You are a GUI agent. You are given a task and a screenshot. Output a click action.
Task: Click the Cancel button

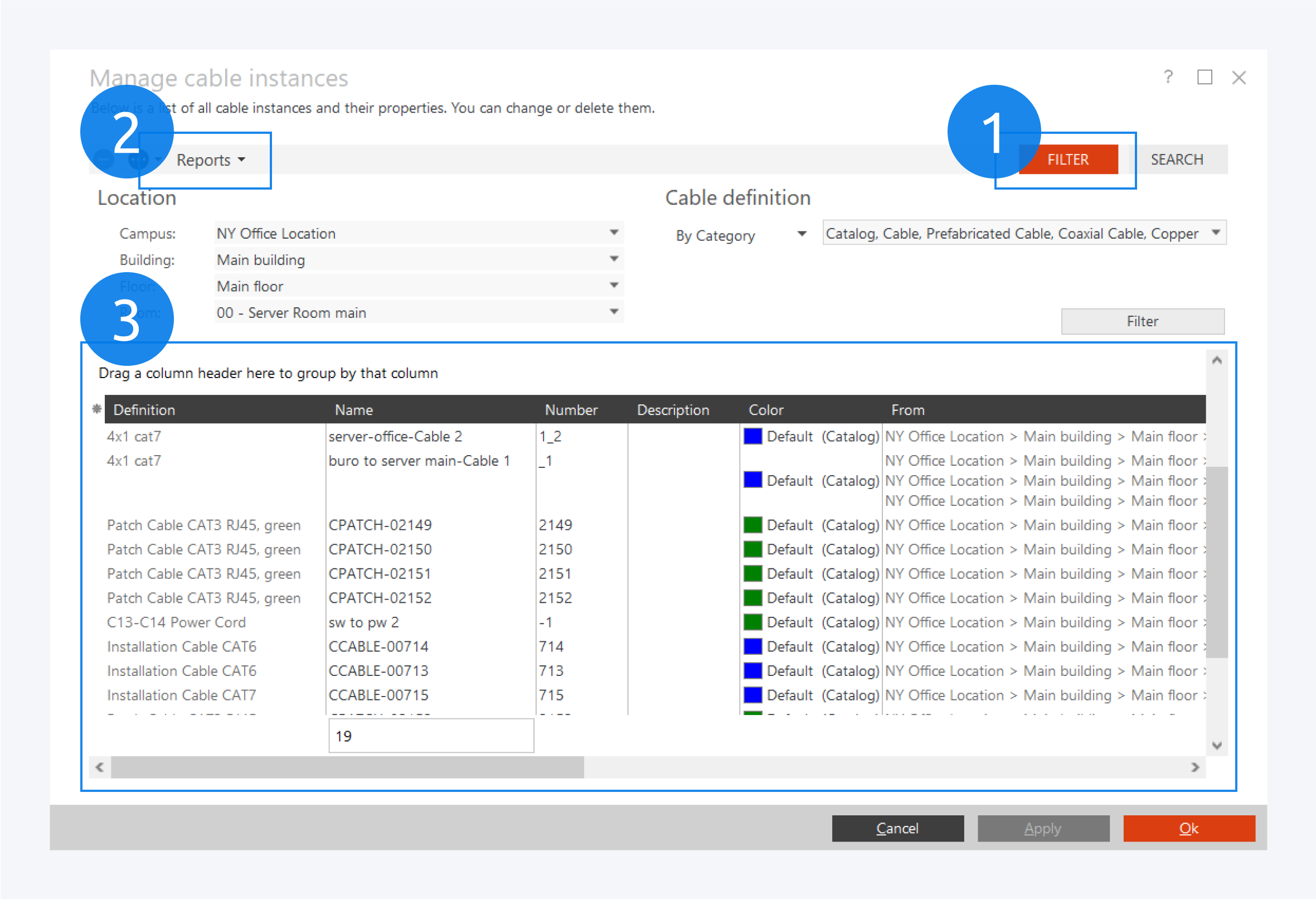tap(897, 828)
